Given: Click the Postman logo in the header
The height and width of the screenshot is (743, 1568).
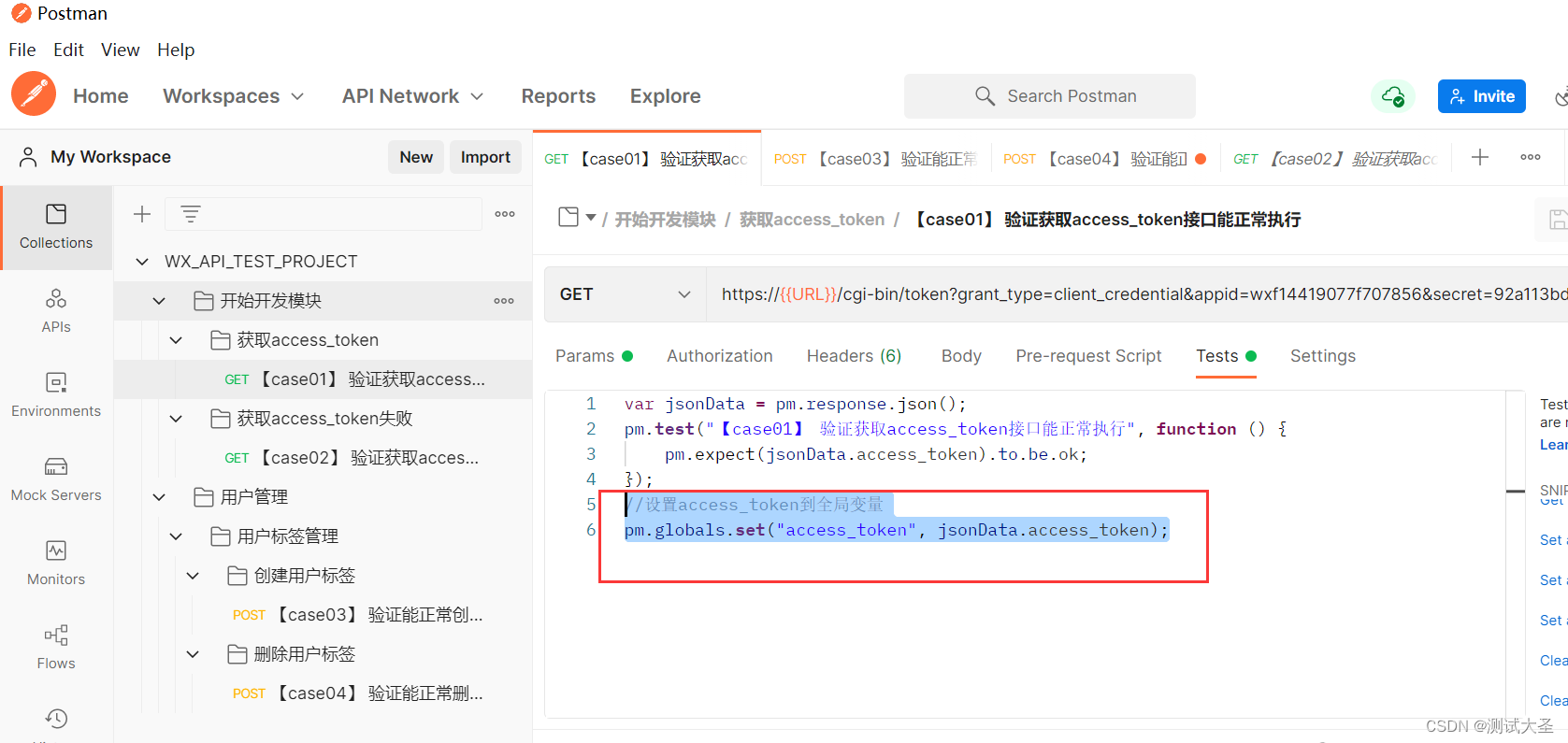Looking at the screenshot, I should [34, 94].
